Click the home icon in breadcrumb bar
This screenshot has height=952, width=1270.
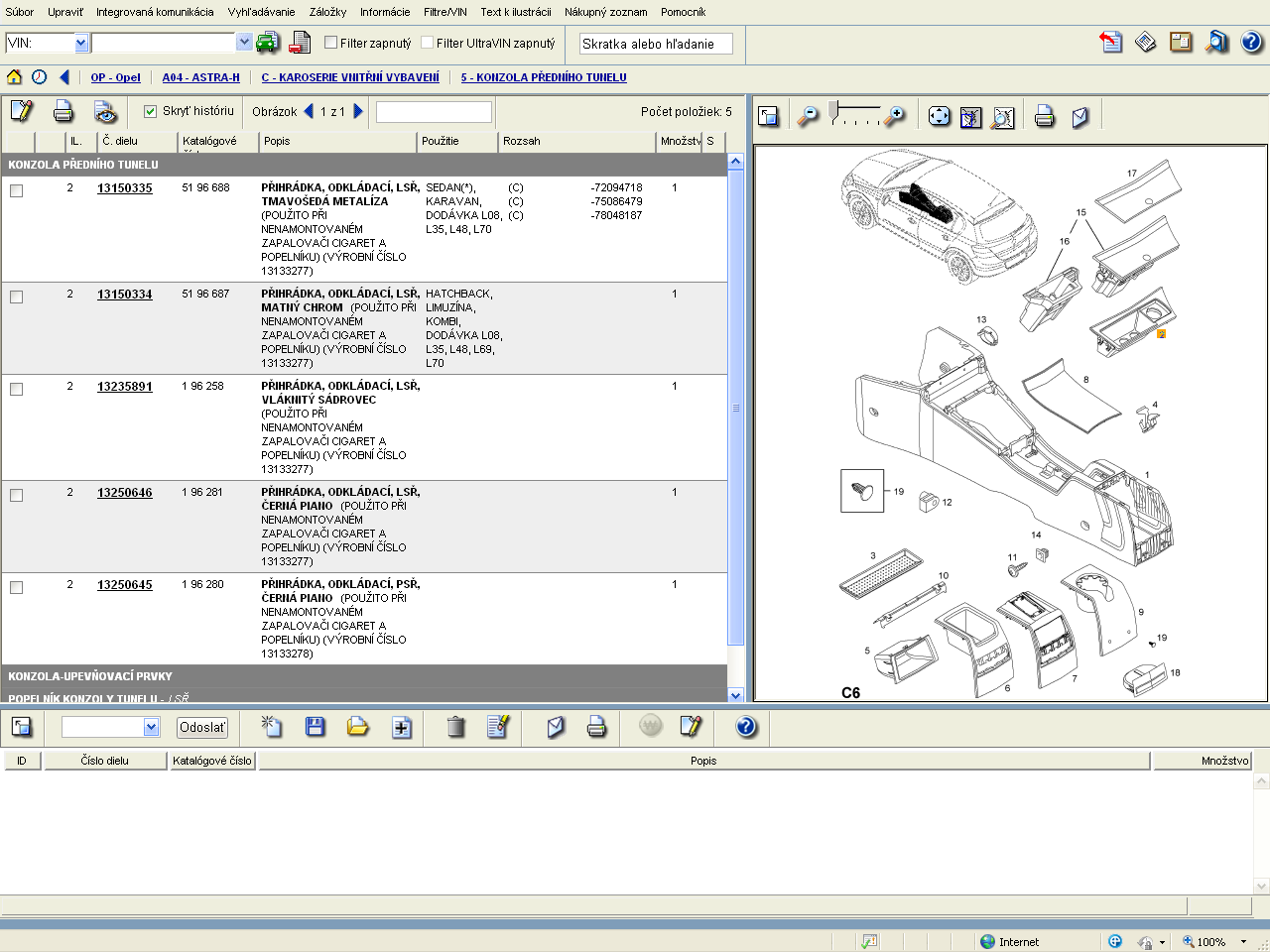pyautogui.click(x=14, y=77)
